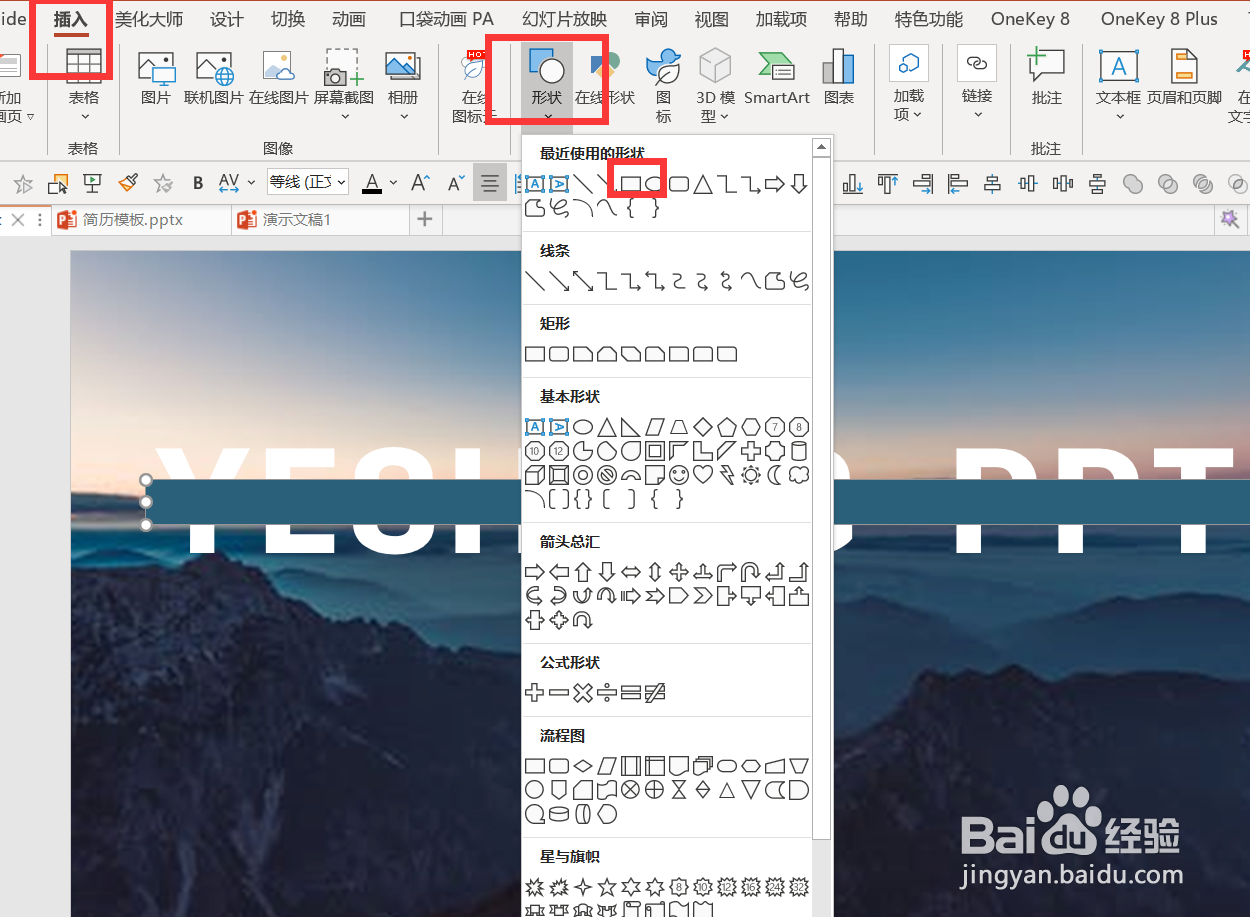Toggle center alignment button in the toolbar
This screenshot has width=1250, height=917.
click(x=490, y=182)
